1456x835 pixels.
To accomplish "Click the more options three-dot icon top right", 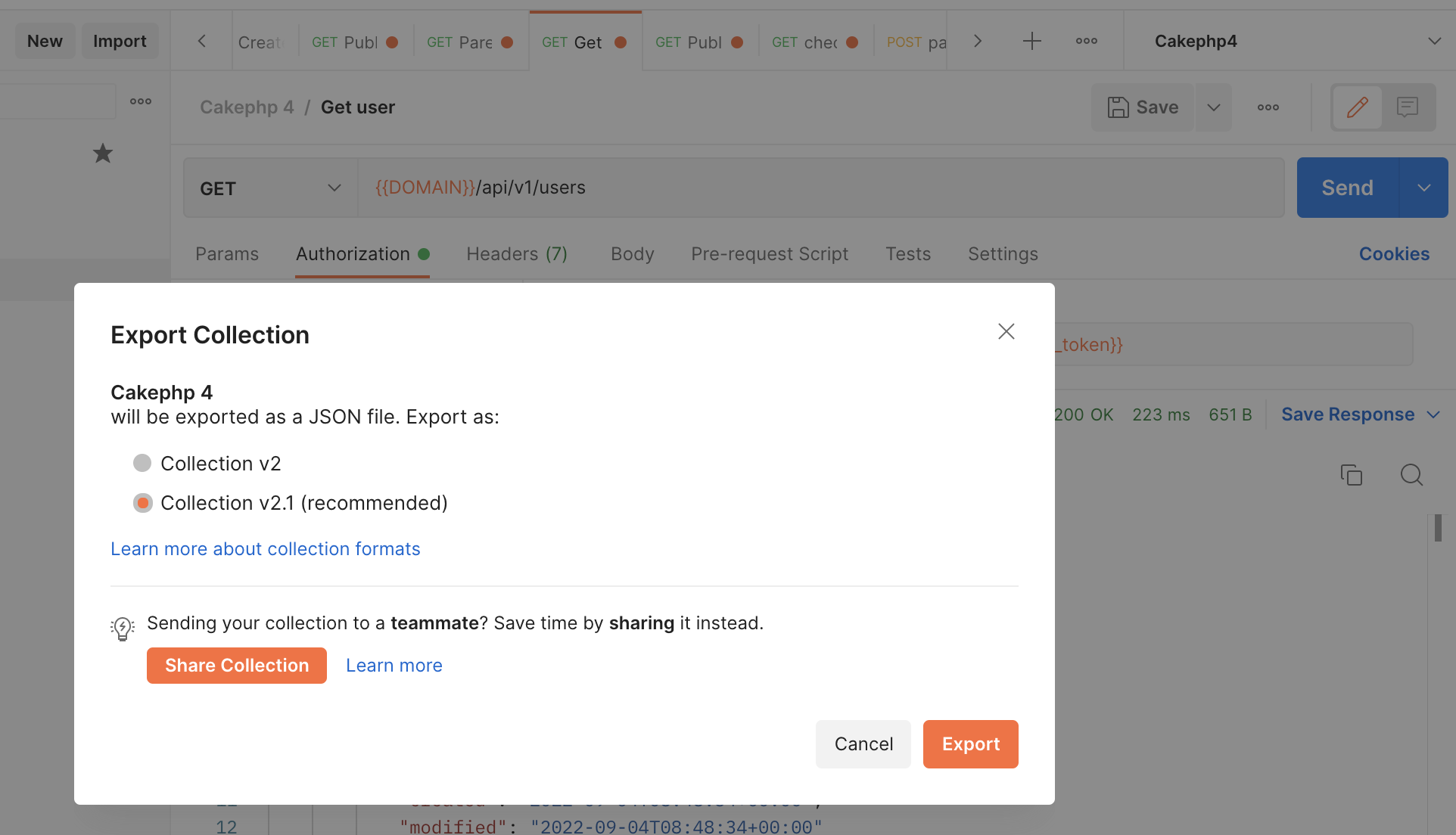I will click(x=1086, y=41).
